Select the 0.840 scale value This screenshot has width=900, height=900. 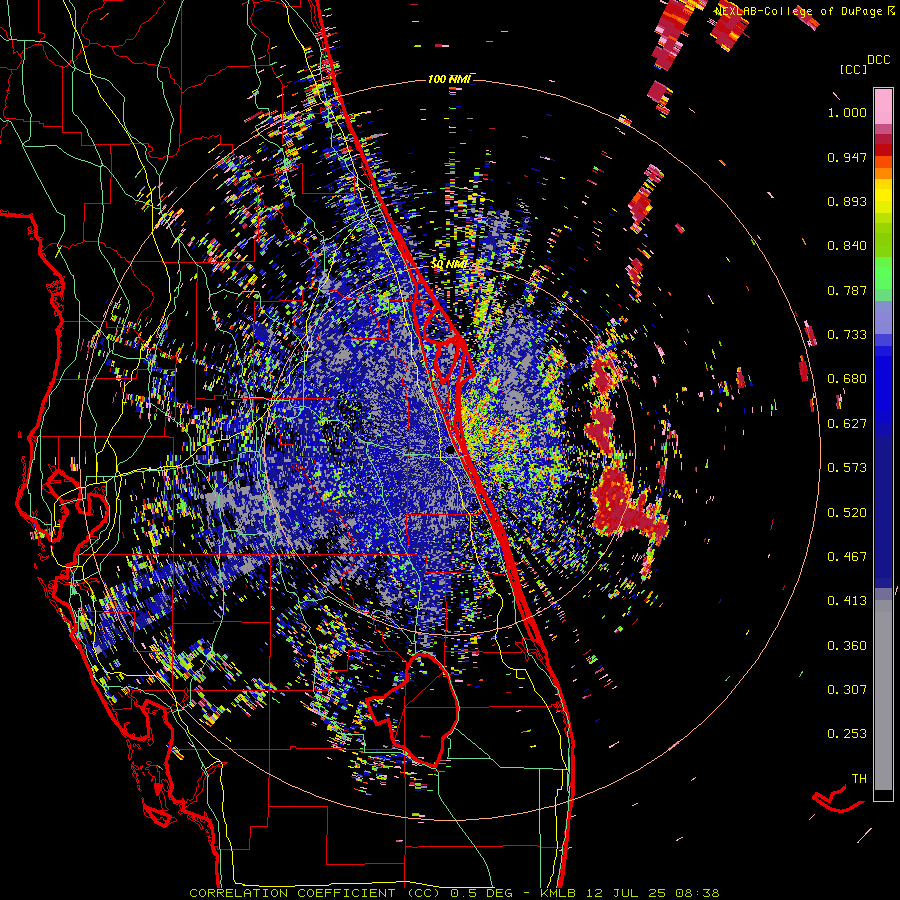(x=847, y=246)
